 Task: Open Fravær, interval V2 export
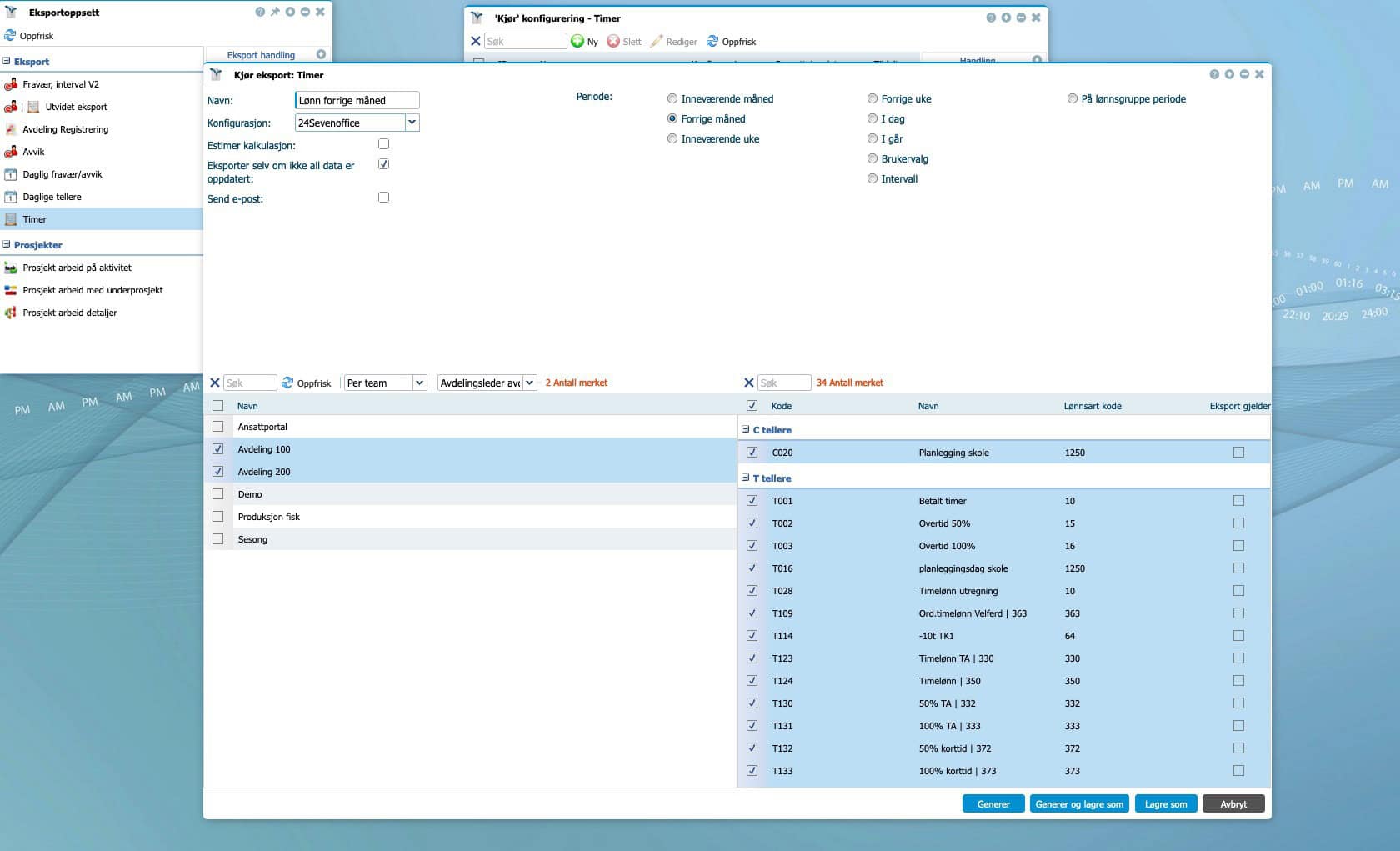[x=60, y=84]
